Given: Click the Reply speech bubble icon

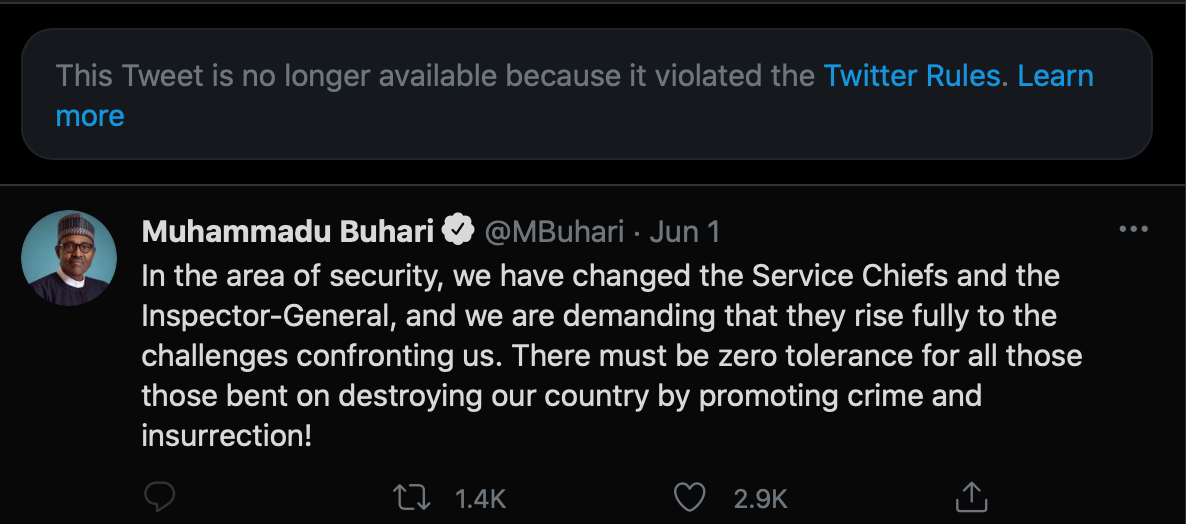Looking at the screenshot, I should (160, 497).
